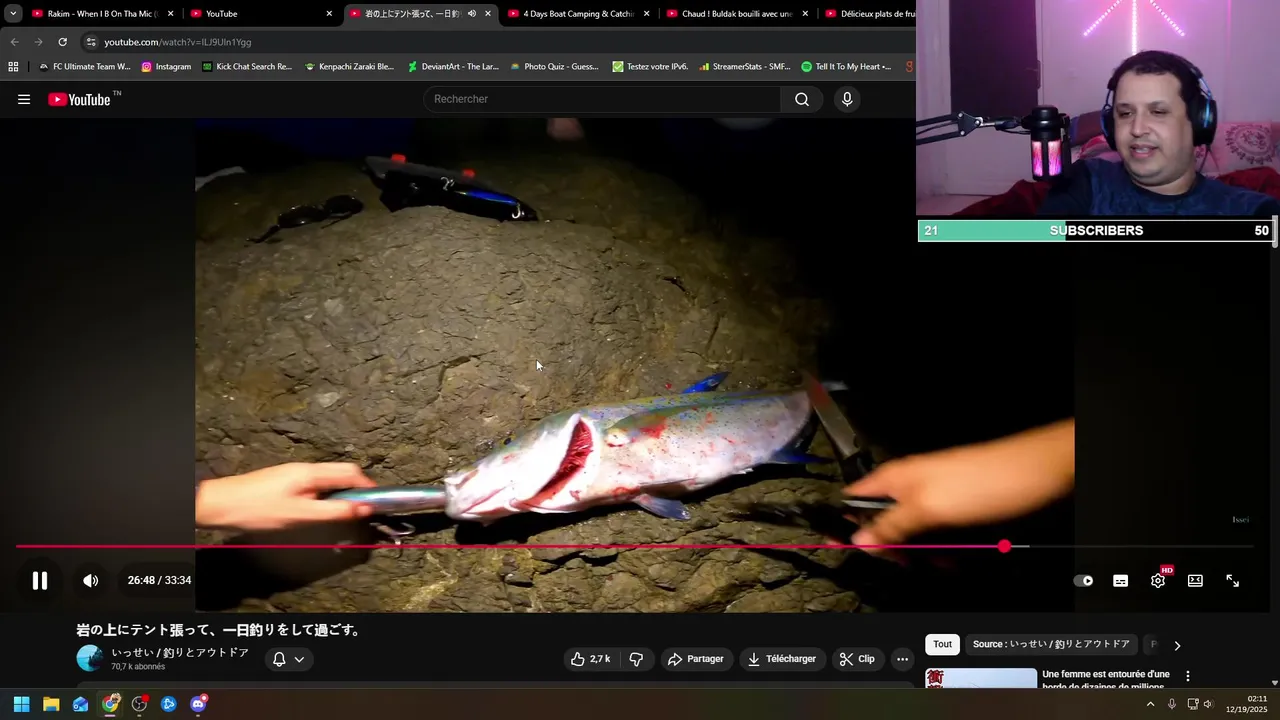Close the Rakim tab
This screenshot has width=1280, height=720.
coord(170,14)
